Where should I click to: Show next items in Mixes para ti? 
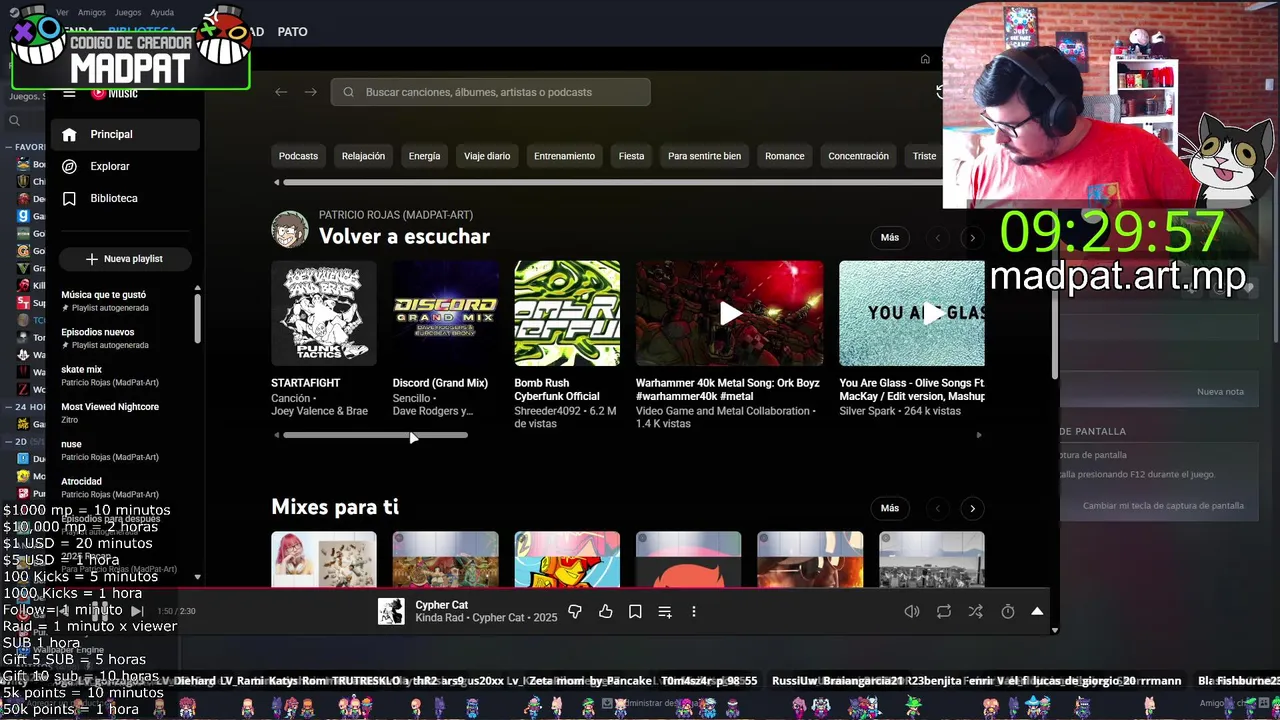[x=972, y=508]
